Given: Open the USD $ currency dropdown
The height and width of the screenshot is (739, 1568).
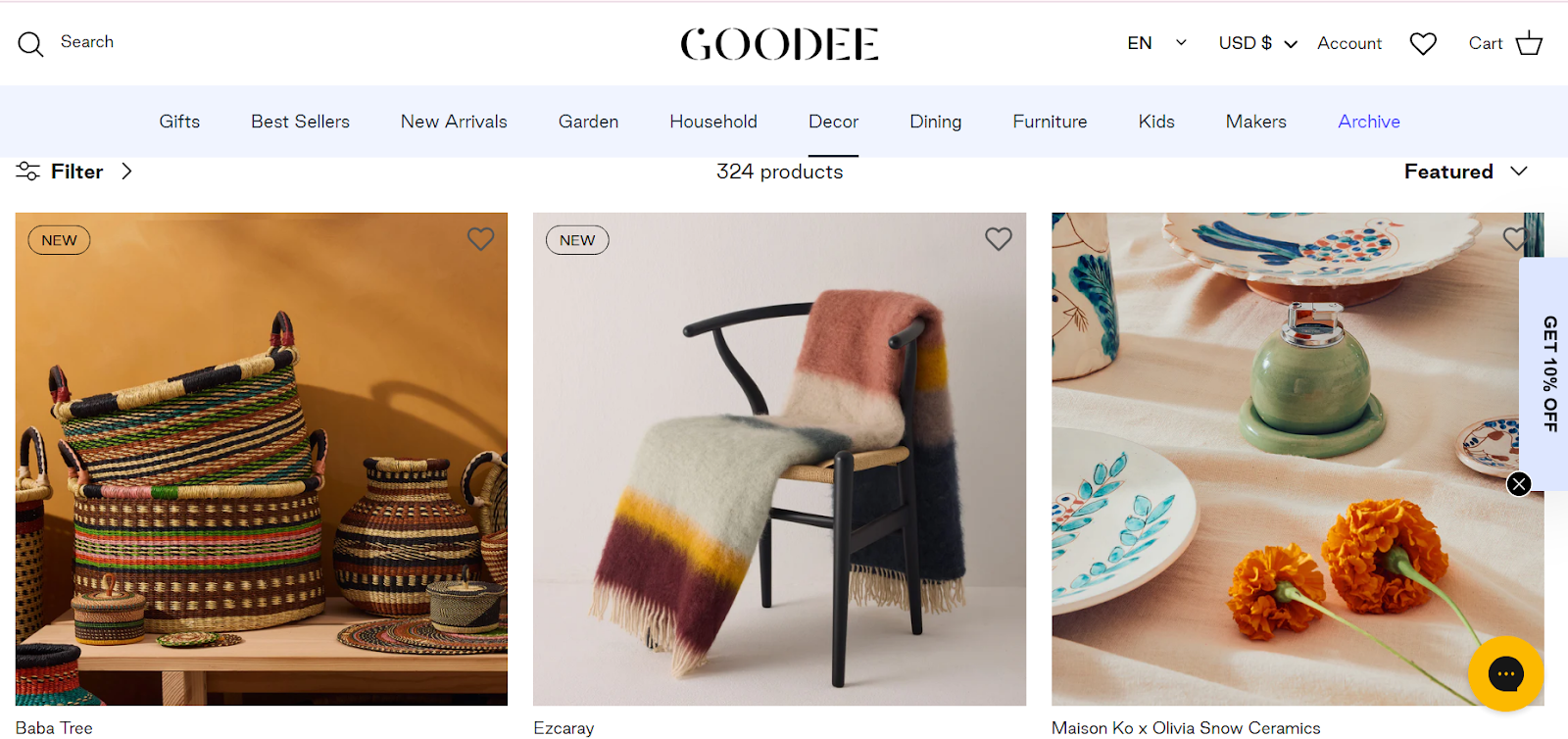Looking at the screenshot, I should click(1258, 43).
